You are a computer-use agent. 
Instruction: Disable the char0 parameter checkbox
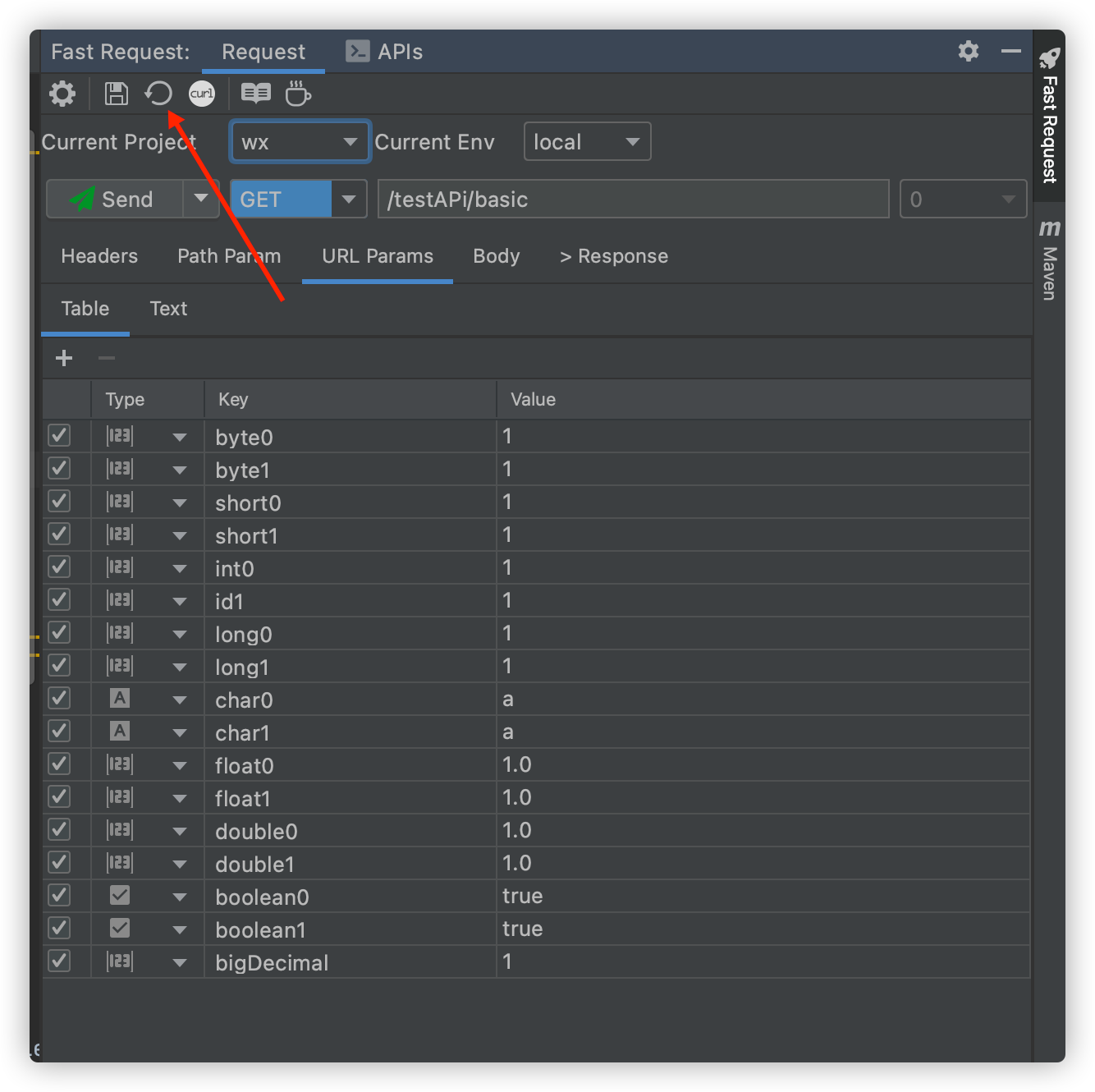[59, 699]
